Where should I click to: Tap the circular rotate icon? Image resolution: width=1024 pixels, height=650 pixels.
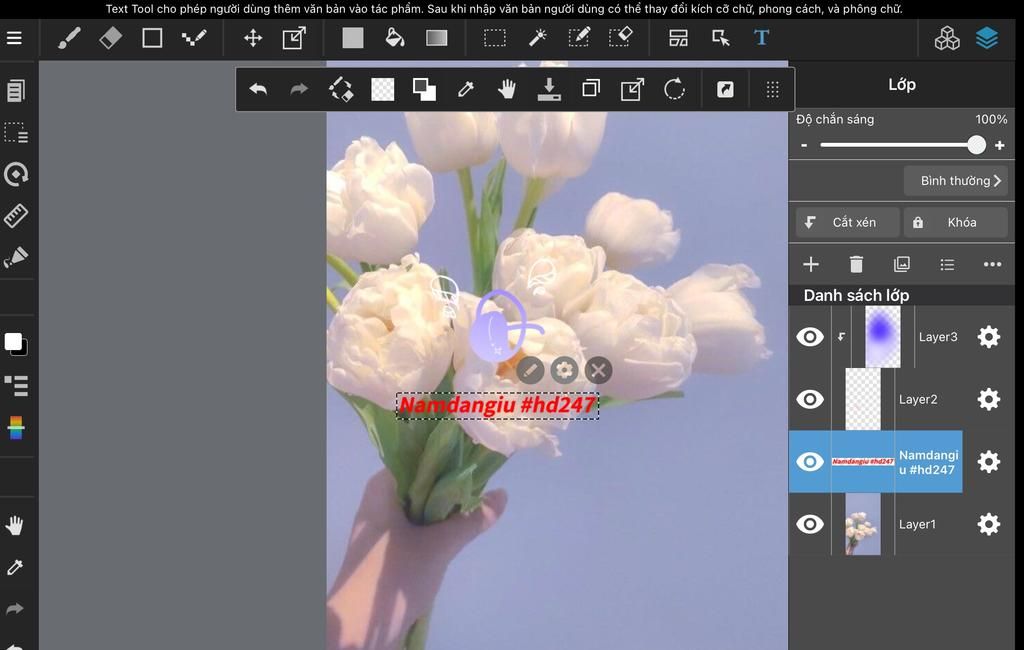tap(674, 89)
